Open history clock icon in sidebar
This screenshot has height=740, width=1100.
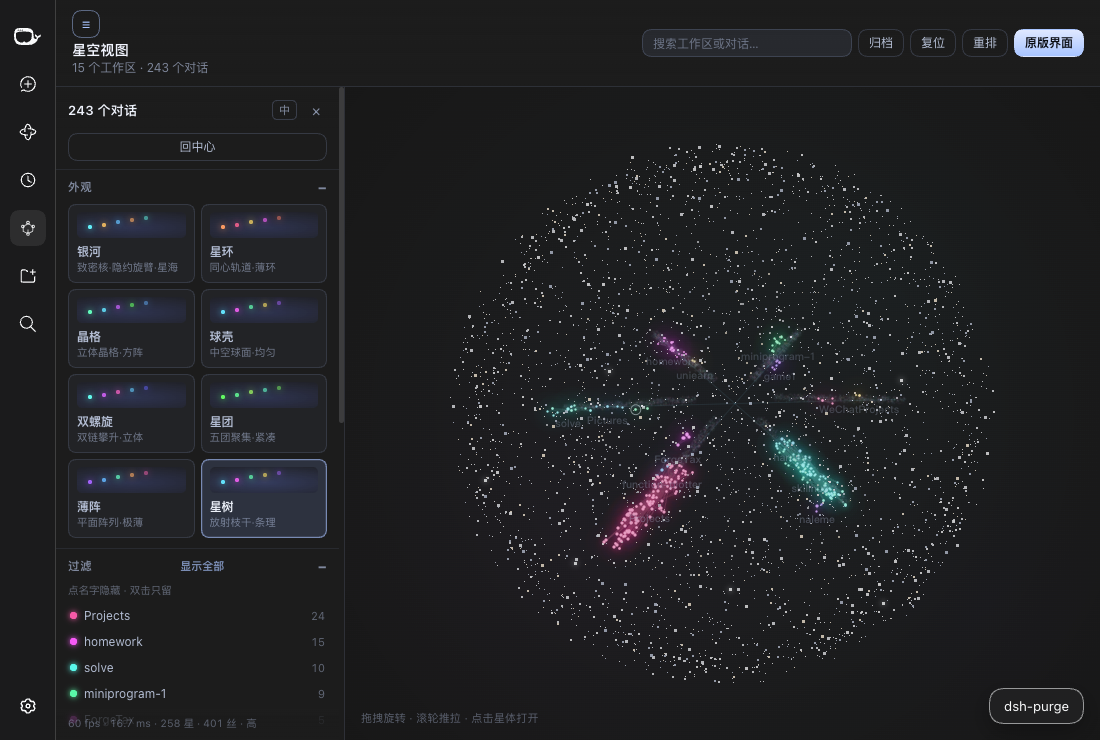tap(27, 180)
